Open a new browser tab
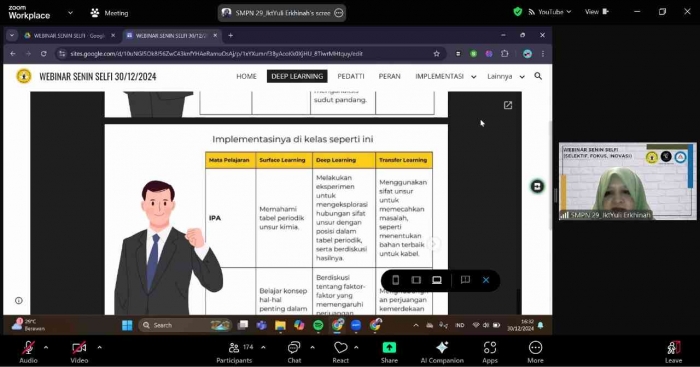This screenshot has width=700, height=367. click(230, 35)
